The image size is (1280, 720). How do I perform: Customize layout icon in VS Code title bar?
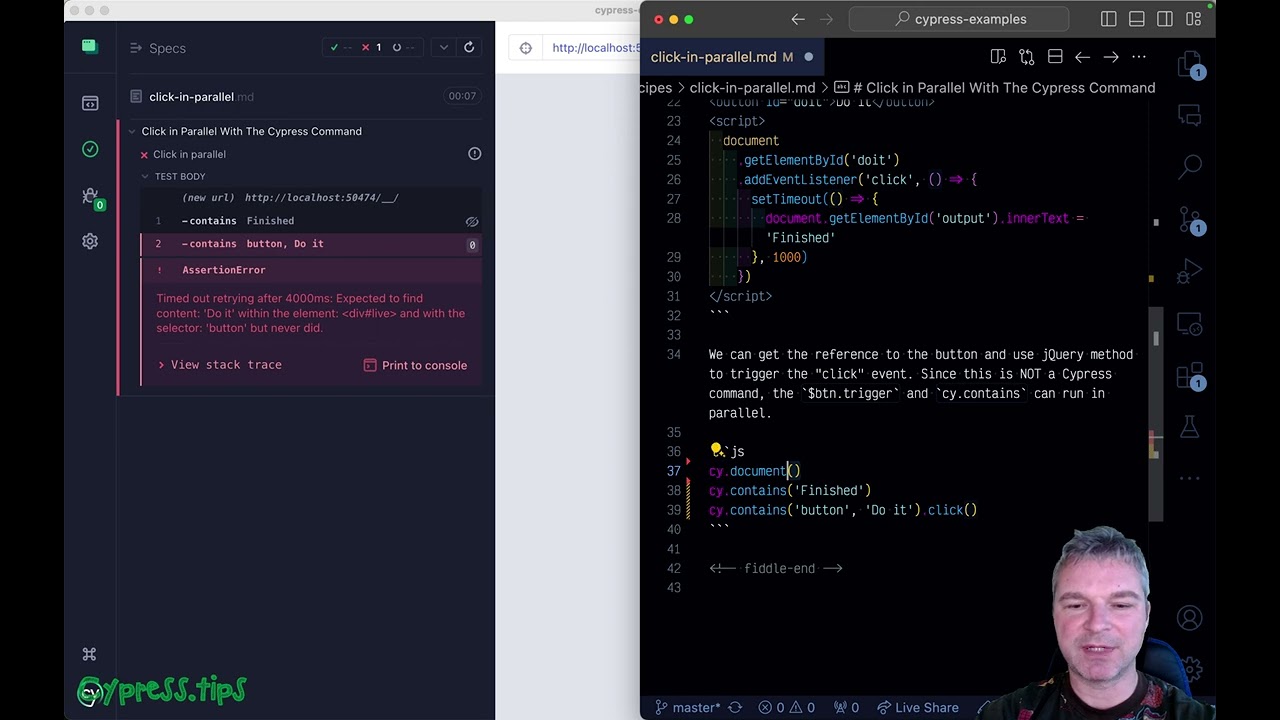1193,19
